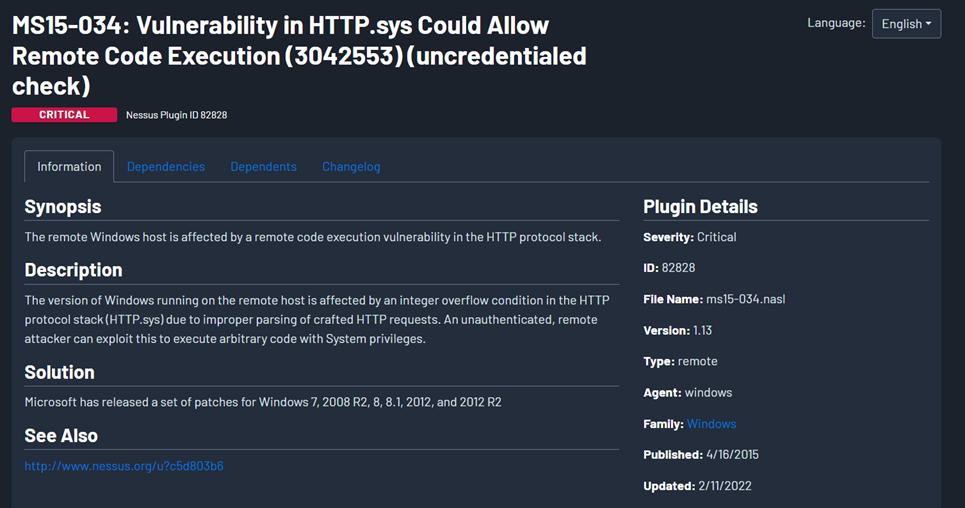Click the synopsis sentence about remote Windows host
Screen dimensions: 965x508
[313, 237]
